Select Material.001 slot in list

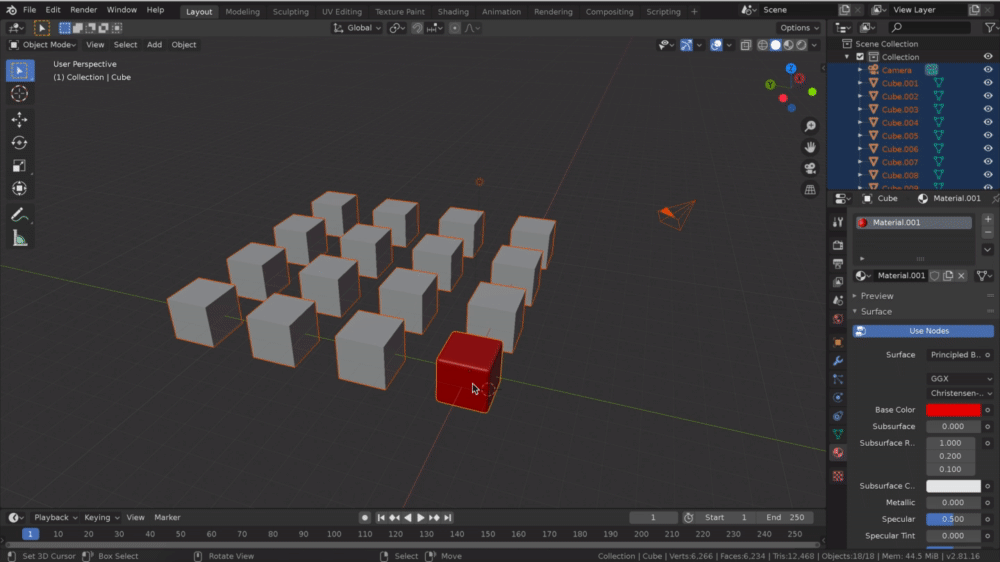point(914,223)
